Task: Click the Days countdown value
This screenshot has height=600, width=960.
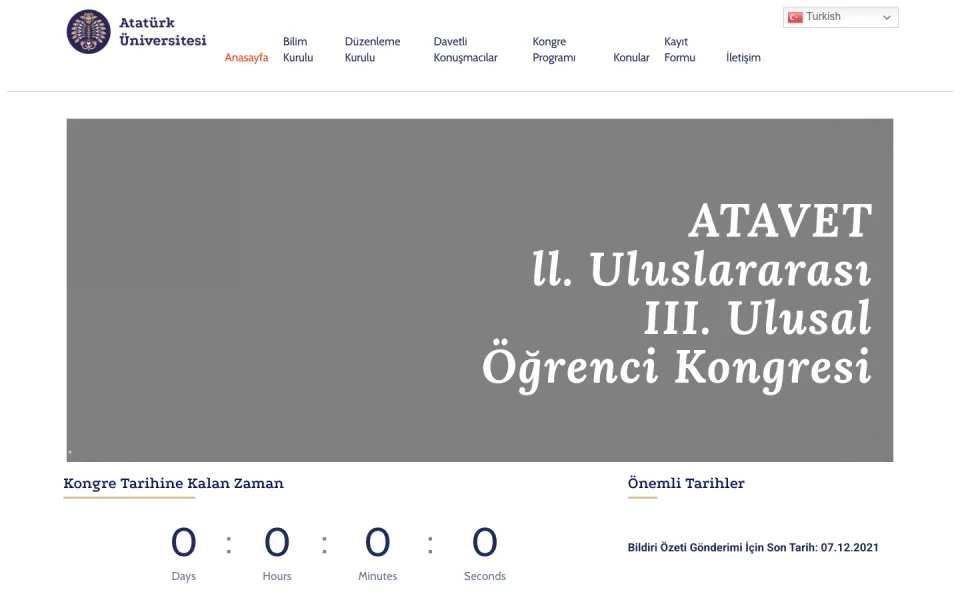Action: coord(184,542)
